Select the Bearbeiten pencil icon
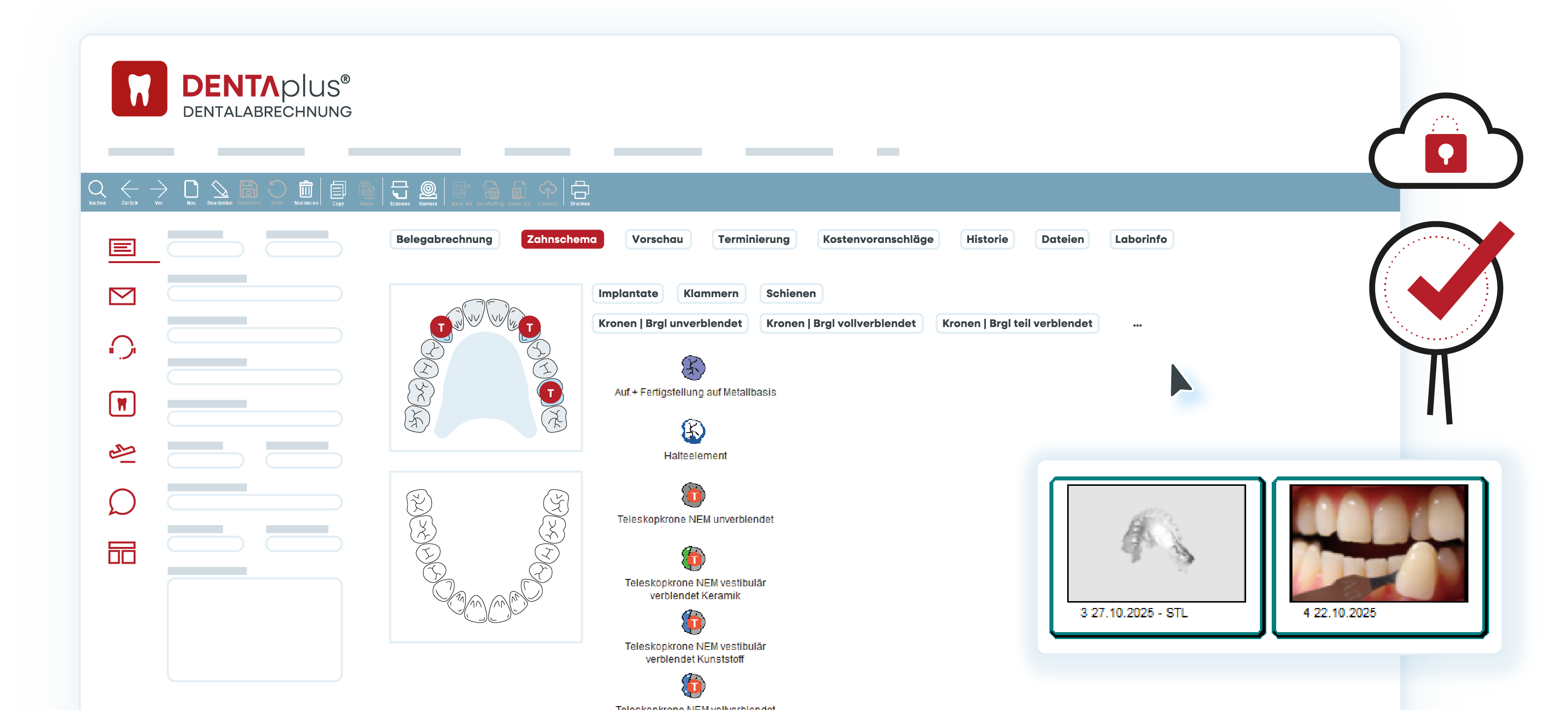The height and width of the screenshot is (710, 1568). pyautogui.click(x=219, y=190)
